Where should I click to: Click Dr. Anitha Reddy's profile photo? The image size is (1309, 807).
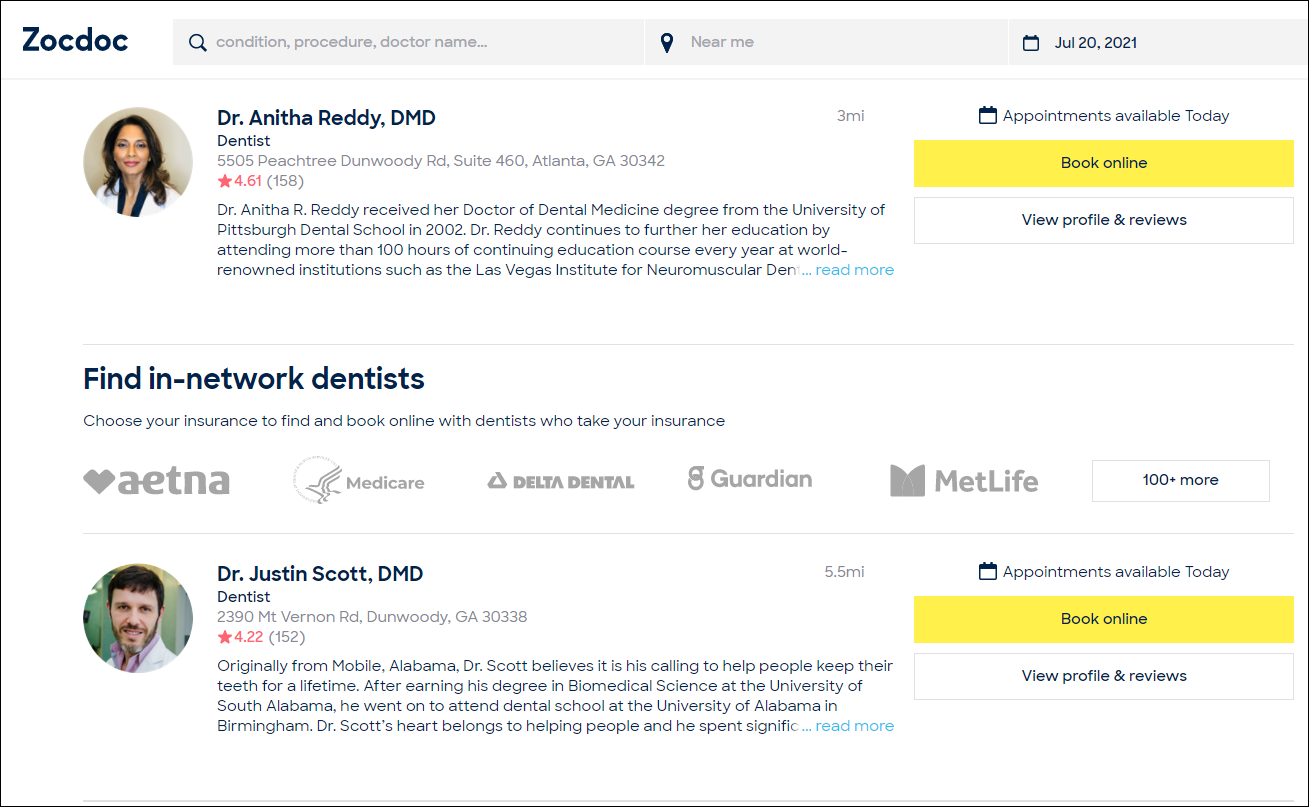pos(138,162)
